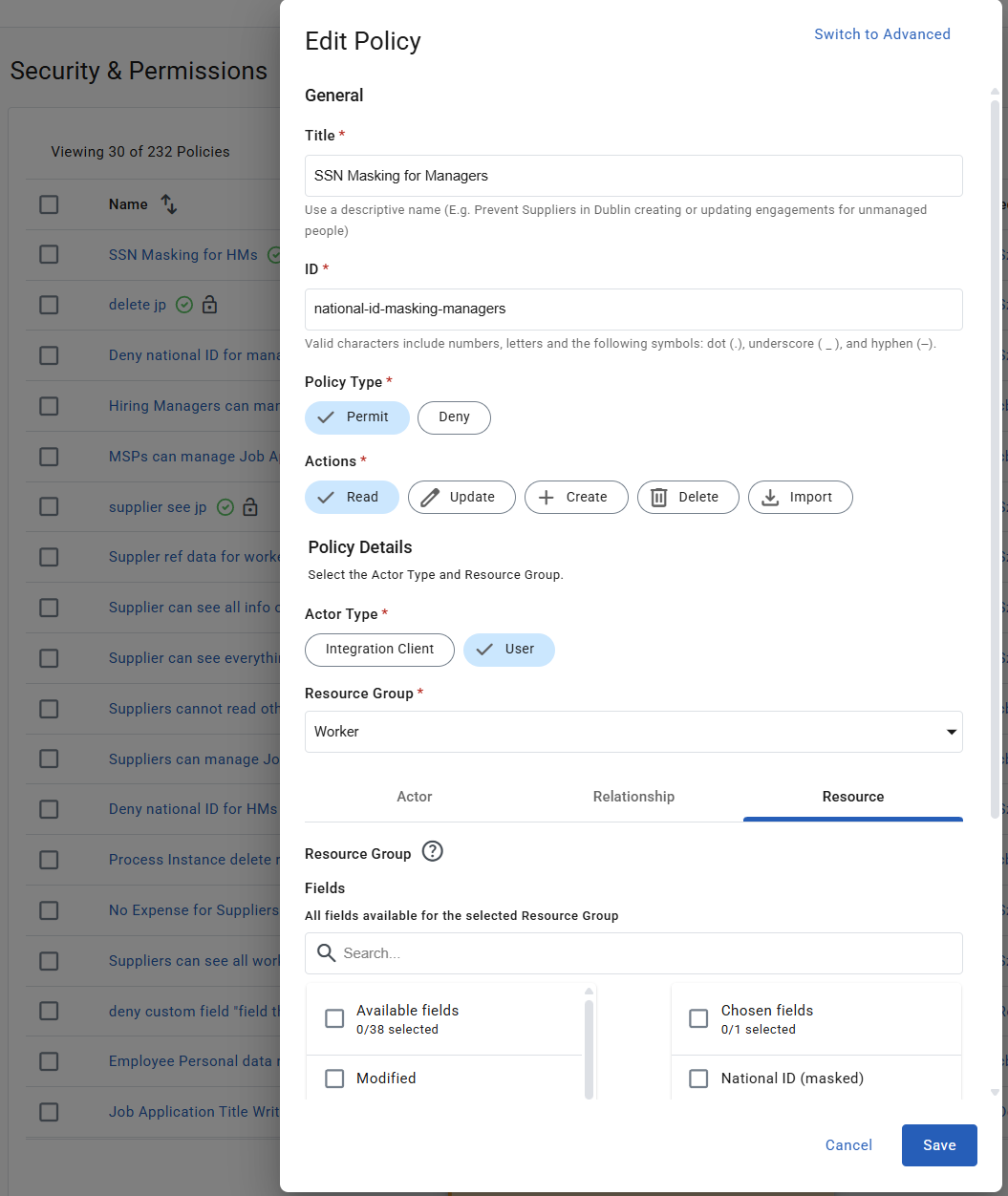Click the ID input field
Screen dimensions: 1008x1196
click(633, 310)
